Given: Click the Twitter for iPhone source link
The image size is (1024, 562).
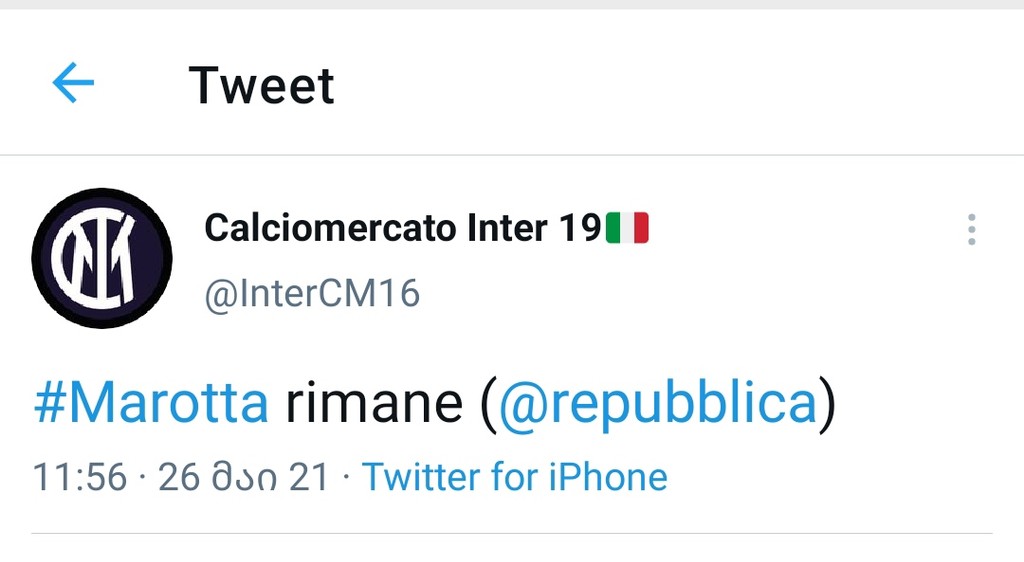Looking at the screenshot, I should (x=515, y=476).
